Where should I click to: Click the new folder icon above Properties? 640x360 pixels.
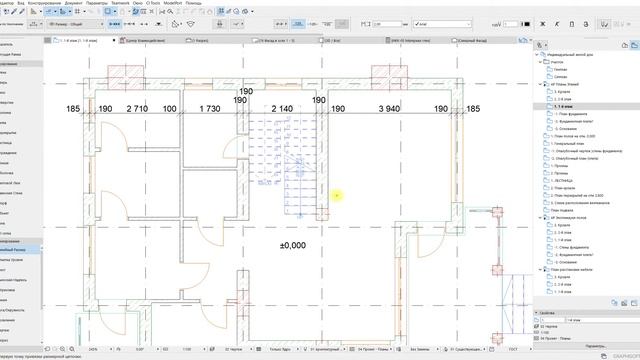tap(634, 303)
